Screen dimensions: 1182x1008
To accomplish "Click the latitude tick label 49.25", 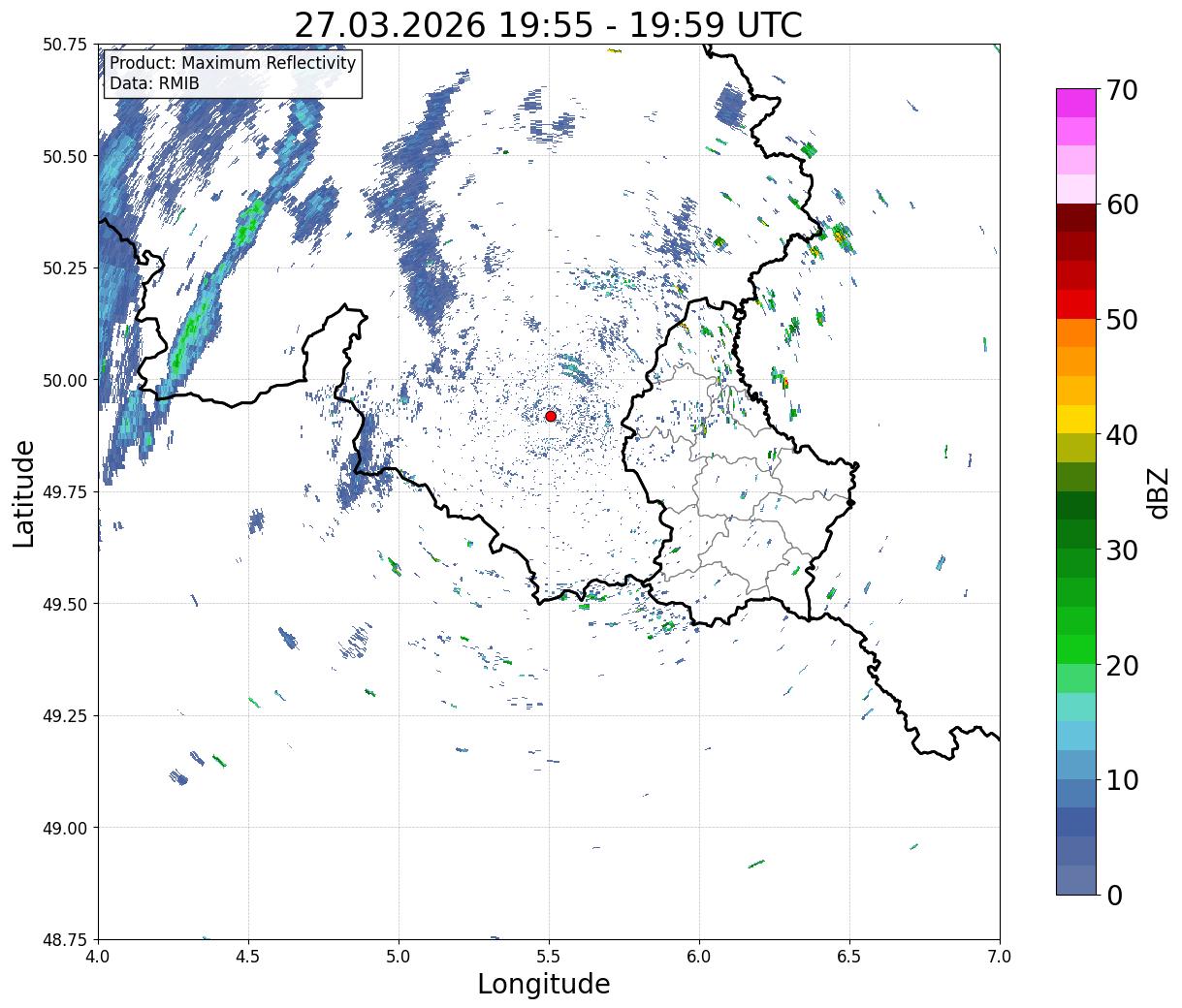I will [x=65, y=715].
